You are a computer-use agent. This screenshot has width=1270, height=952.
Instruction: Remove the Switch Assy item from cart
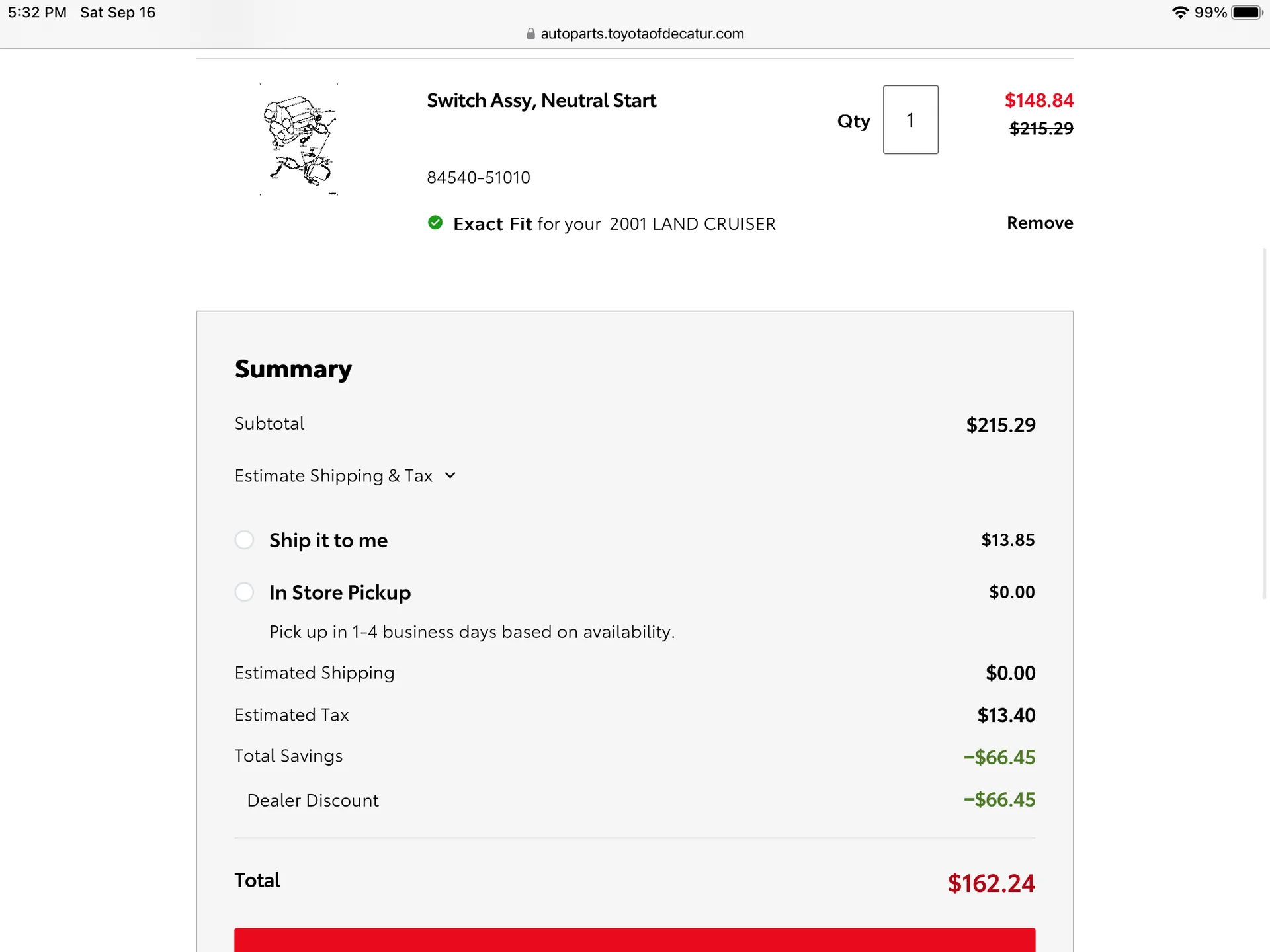point(1040,223)
